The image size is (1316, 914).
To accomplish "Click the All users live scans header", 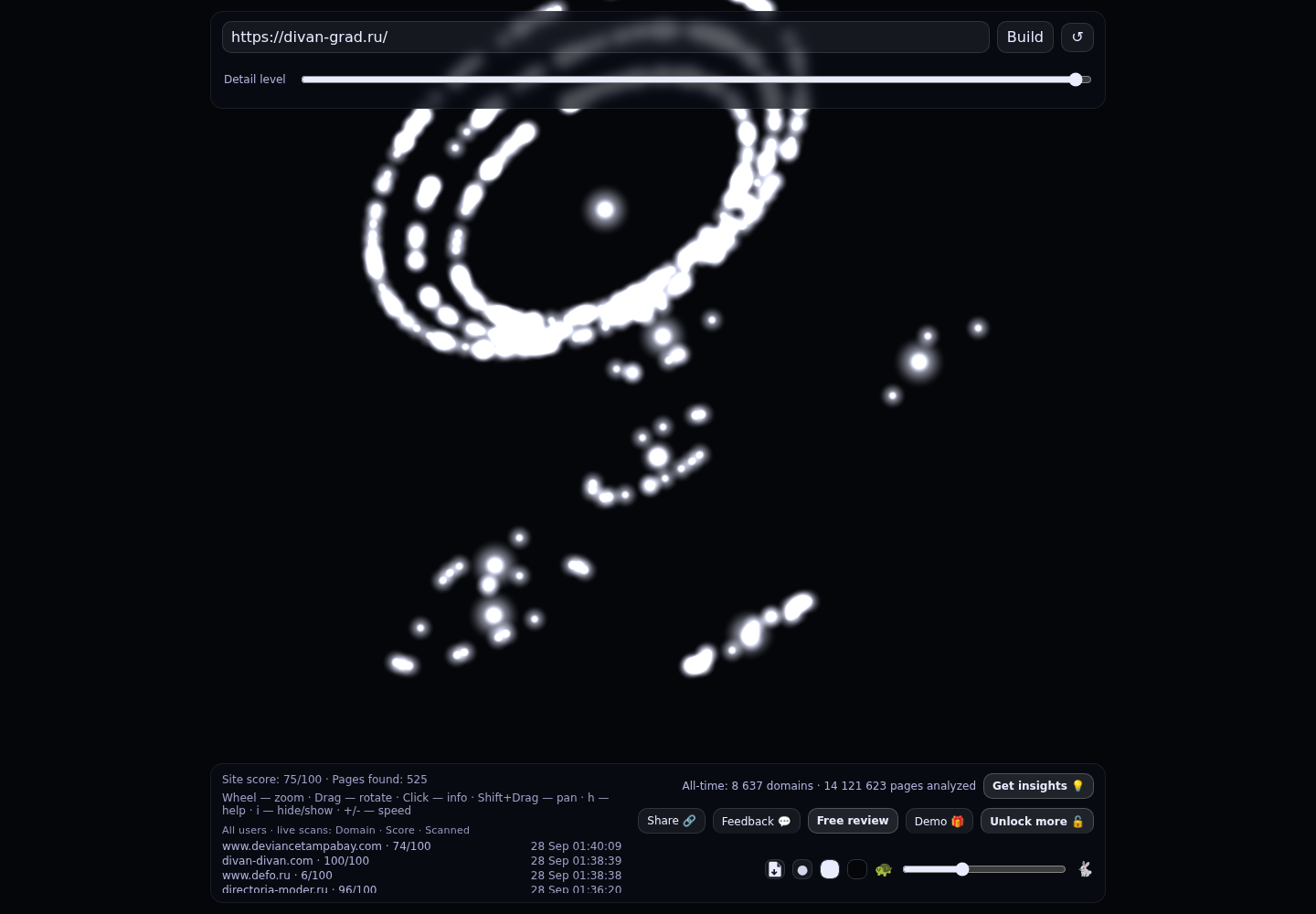I will (x=345, y=830).
